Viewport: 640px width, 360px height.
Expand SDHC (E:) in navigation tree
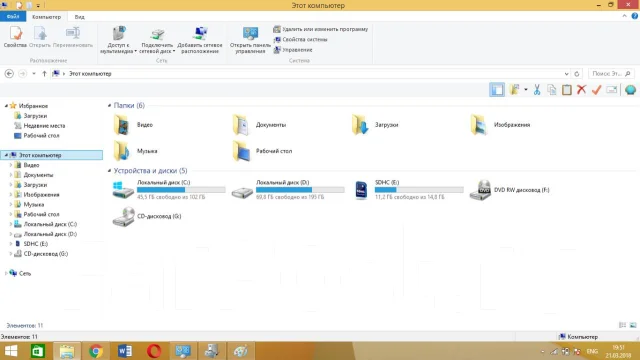click(x=11, y=244)
